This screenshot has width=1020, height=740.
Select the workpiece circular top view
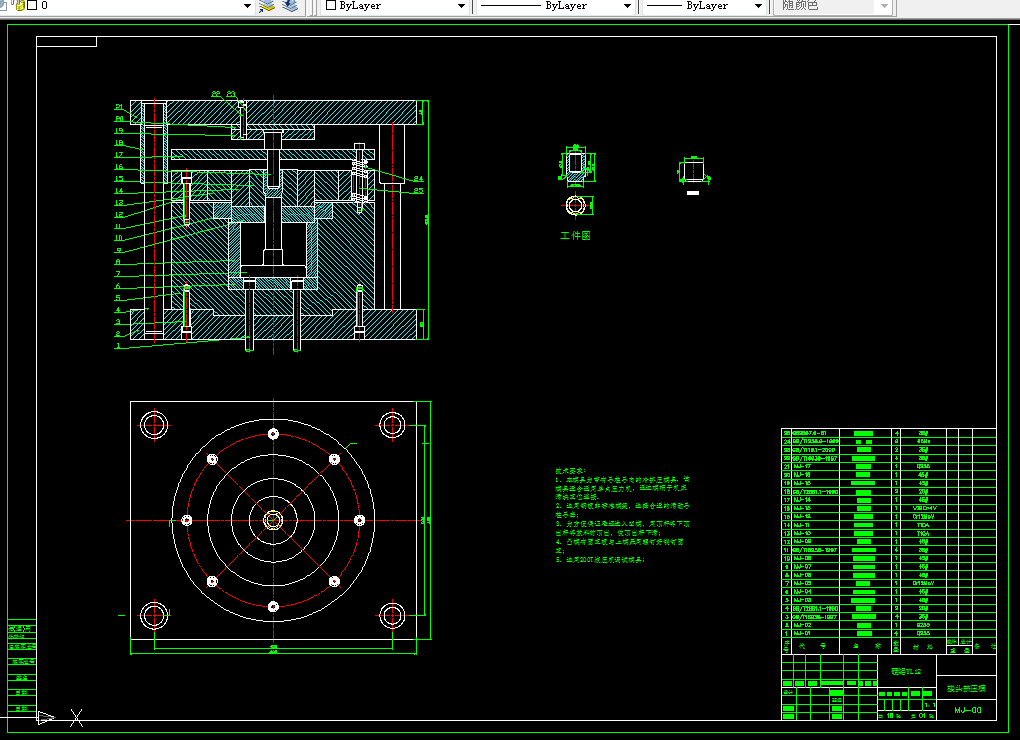[x=576, y=205]
